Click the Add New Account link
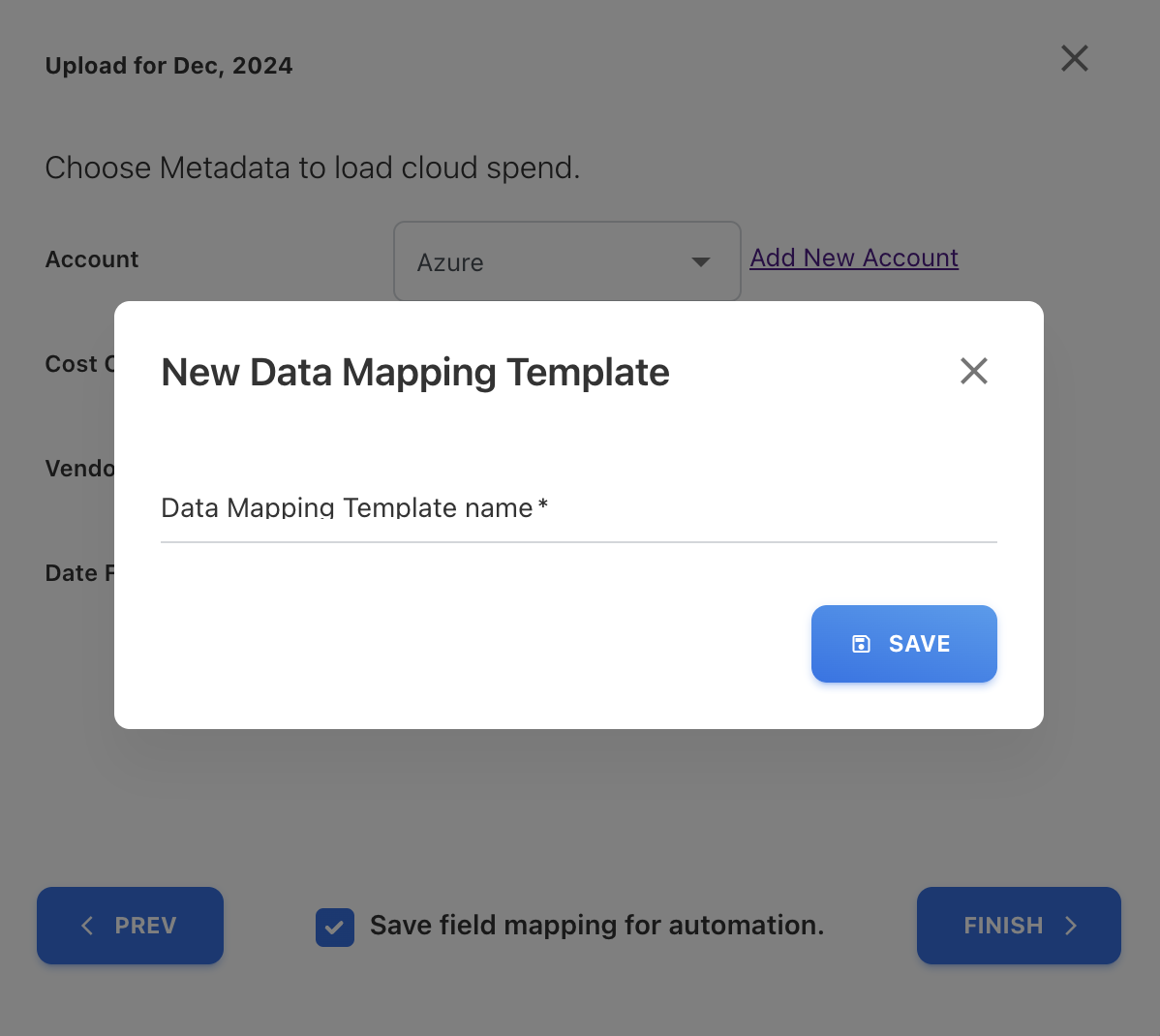This screenshot has height=1036, width=1160. 853,258
